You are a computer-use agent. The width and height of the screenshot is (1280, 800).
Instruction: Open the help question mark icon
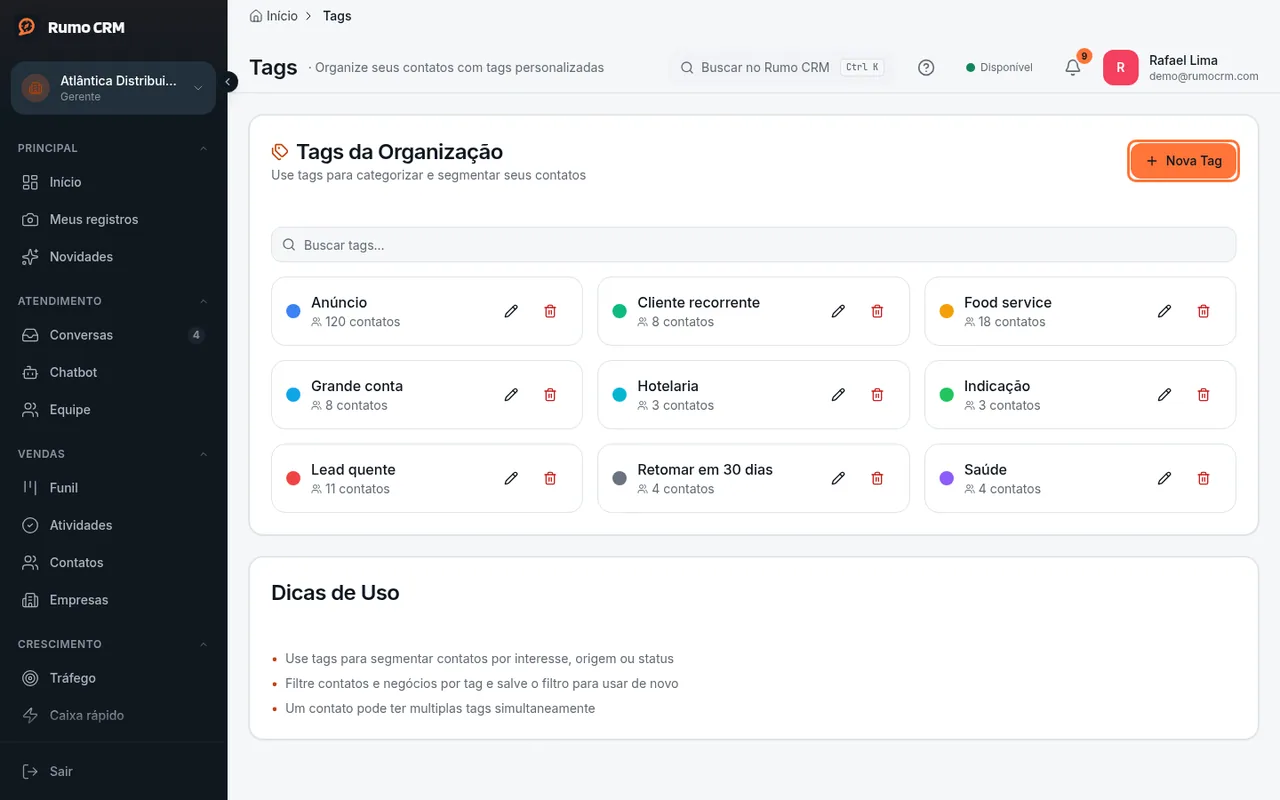926,68
